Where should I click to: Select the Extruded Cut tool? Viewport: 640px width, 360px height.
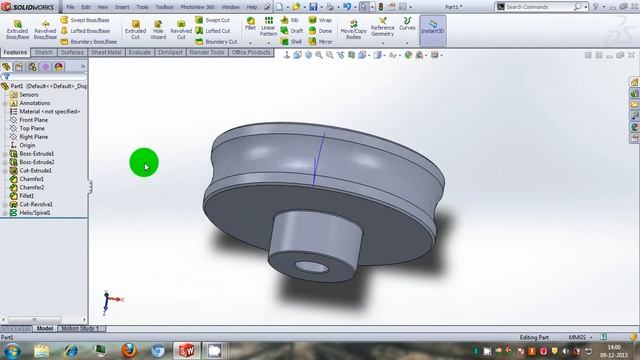click(x=136, y=30)
